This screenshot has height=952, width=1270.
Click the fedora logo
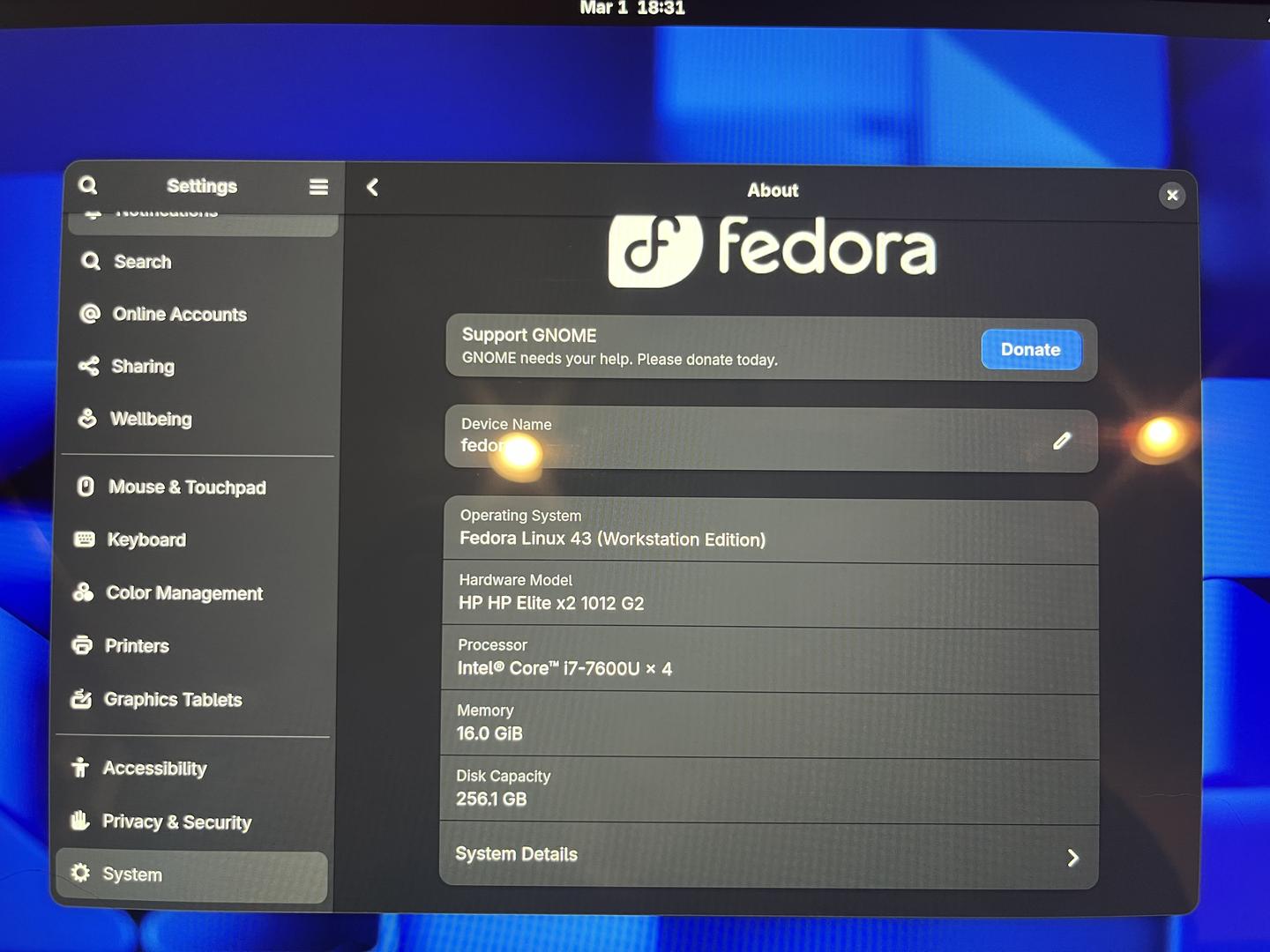coord(772,249)
